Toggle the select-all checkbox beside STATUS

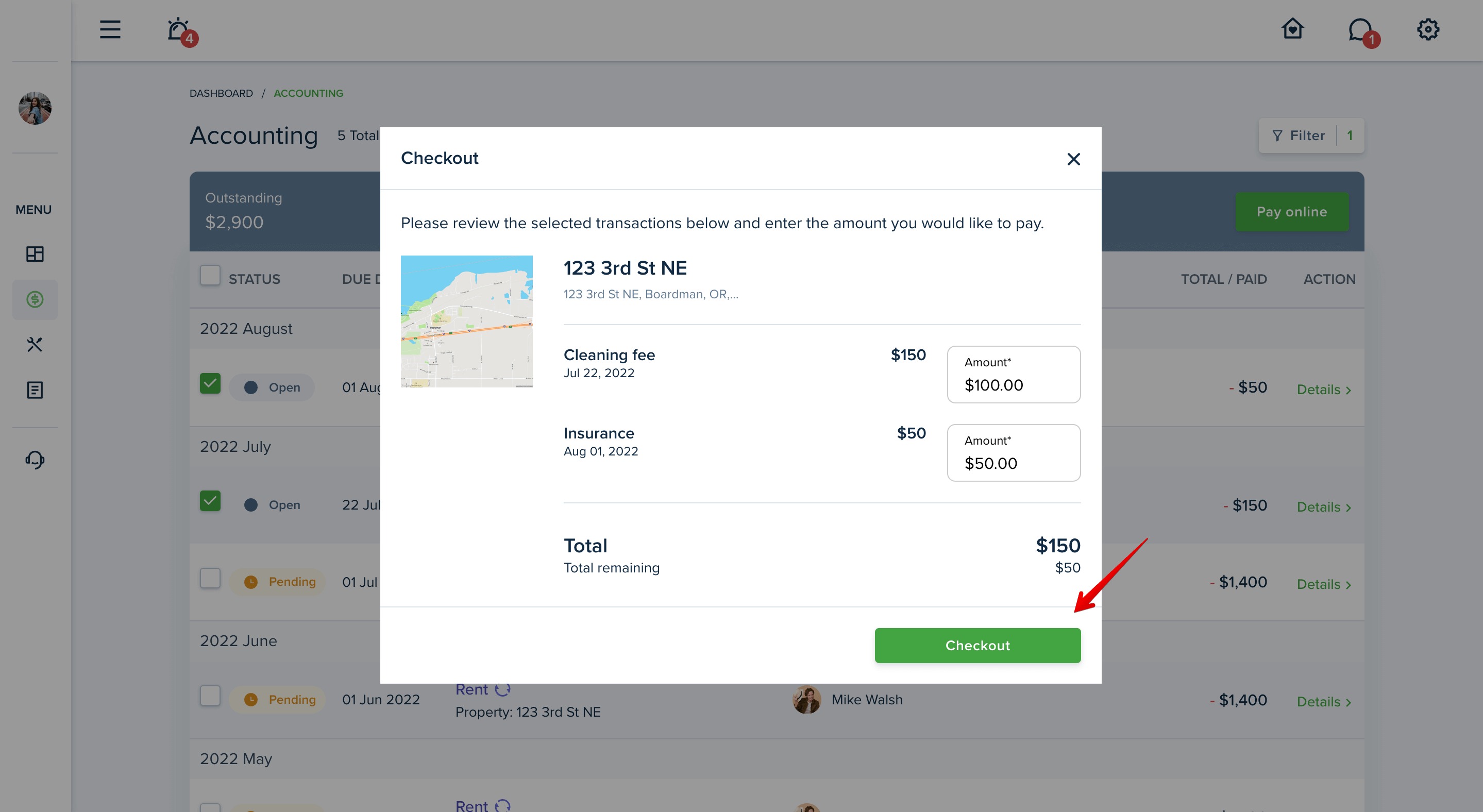[x=210, y=275]
